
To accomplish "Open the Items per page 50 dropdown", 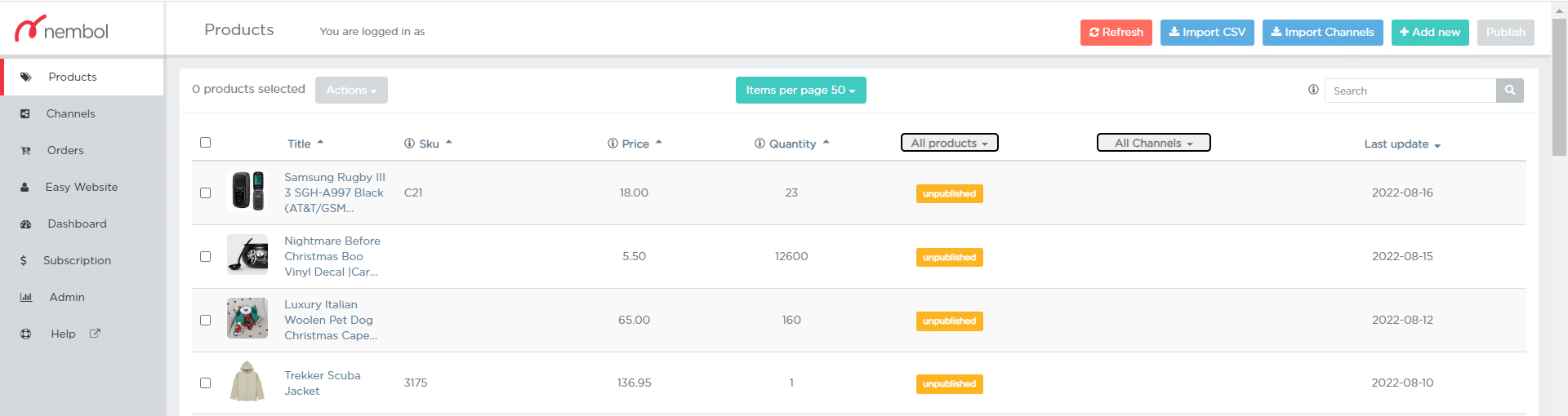I will pyautogui.click(x=800, y=91).
